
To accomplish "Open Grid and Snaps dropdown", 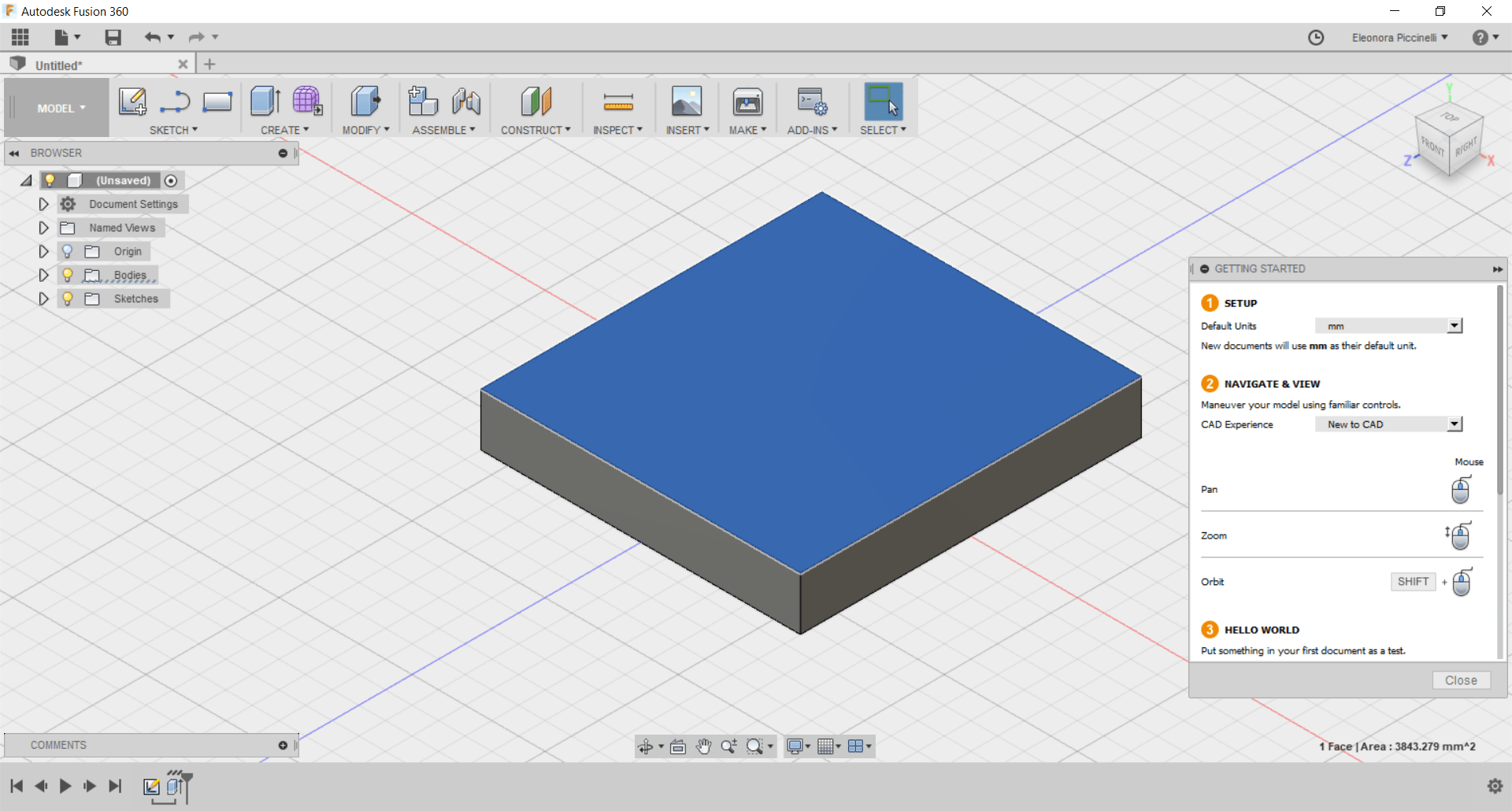I will [828, 746].
